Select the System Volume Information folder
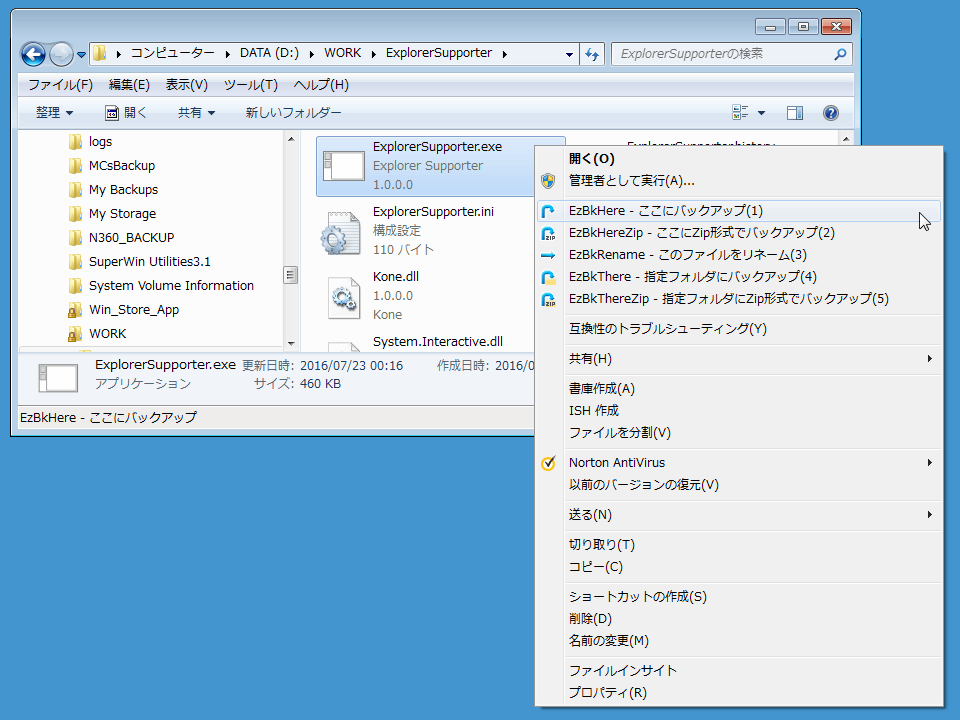 point(171,285)
